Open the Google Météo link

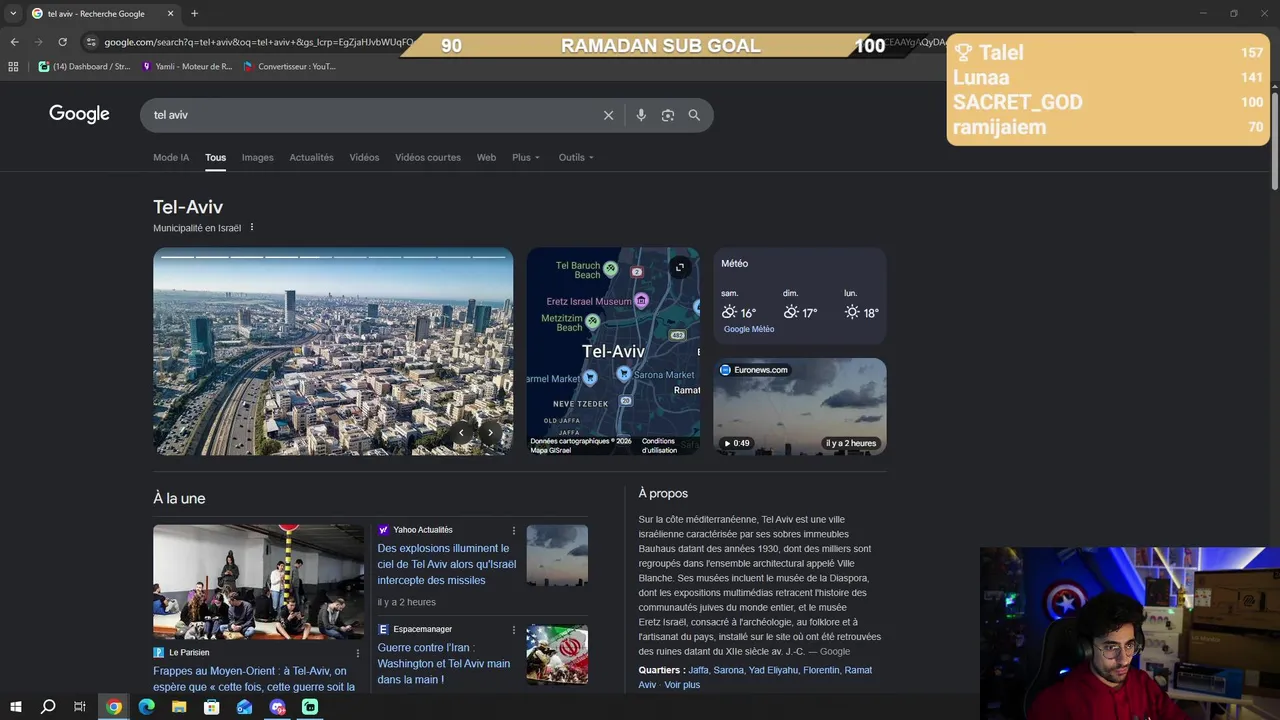tap(749, 329)
